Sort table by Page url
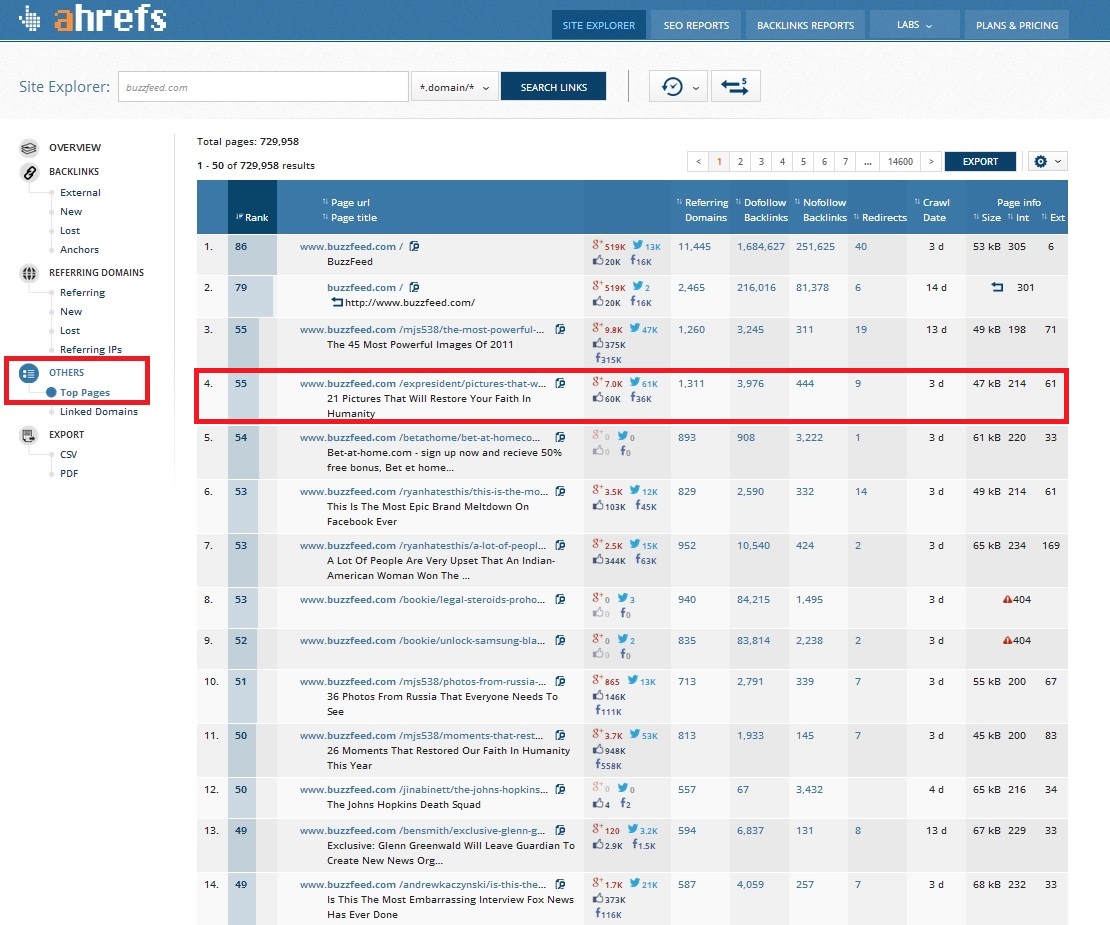Screen dimensions: 1110x925 click(346, 202)
